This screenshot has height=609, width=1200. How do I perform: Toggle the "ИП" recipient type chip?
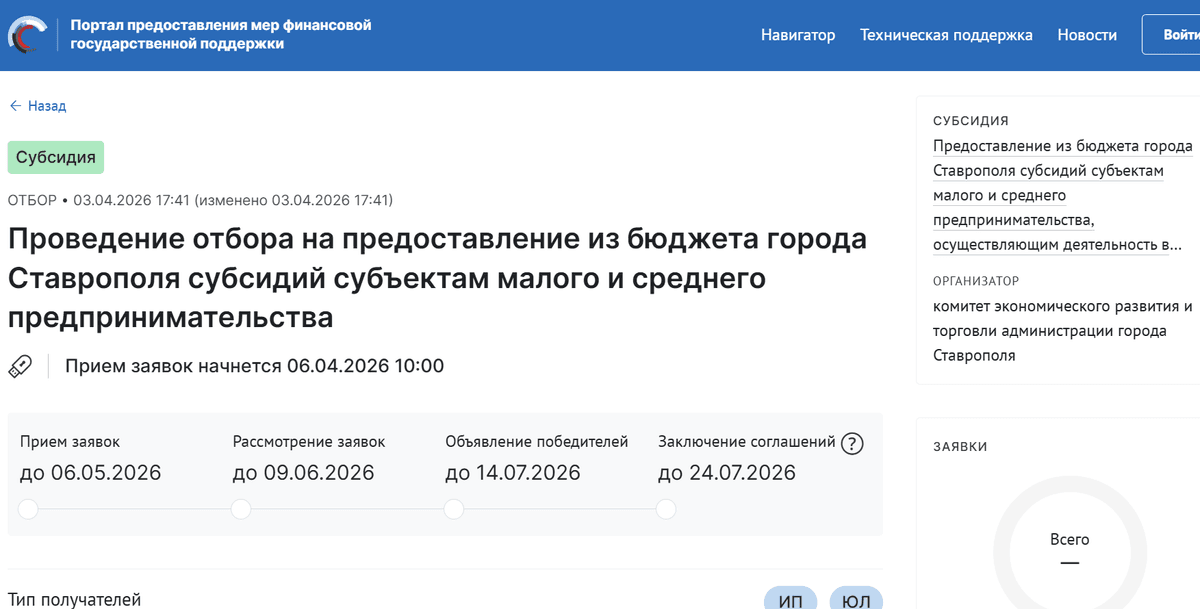[x=790, y=598]
